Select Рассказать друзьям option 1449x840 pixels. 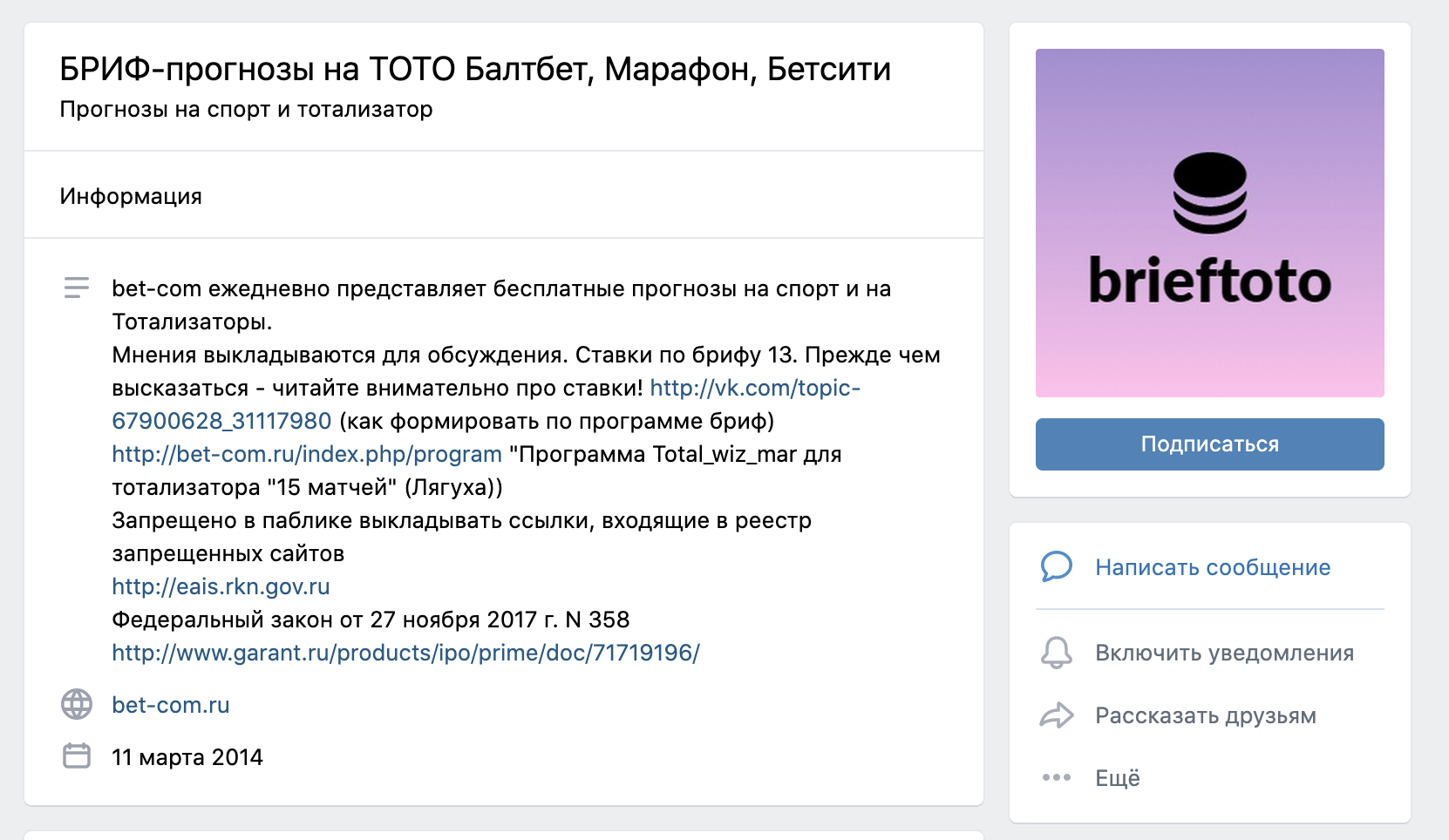[1206, 715]
